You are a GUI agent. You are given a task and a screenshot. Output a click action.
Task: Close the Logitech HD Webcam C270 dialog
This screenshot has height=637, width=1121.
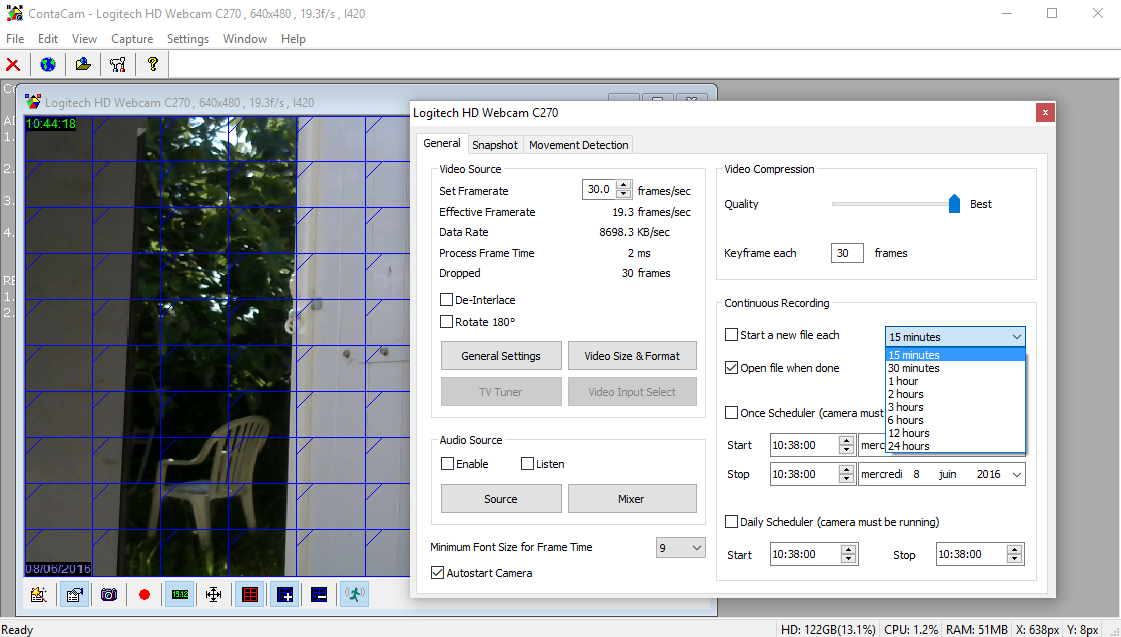[1045, 112]
